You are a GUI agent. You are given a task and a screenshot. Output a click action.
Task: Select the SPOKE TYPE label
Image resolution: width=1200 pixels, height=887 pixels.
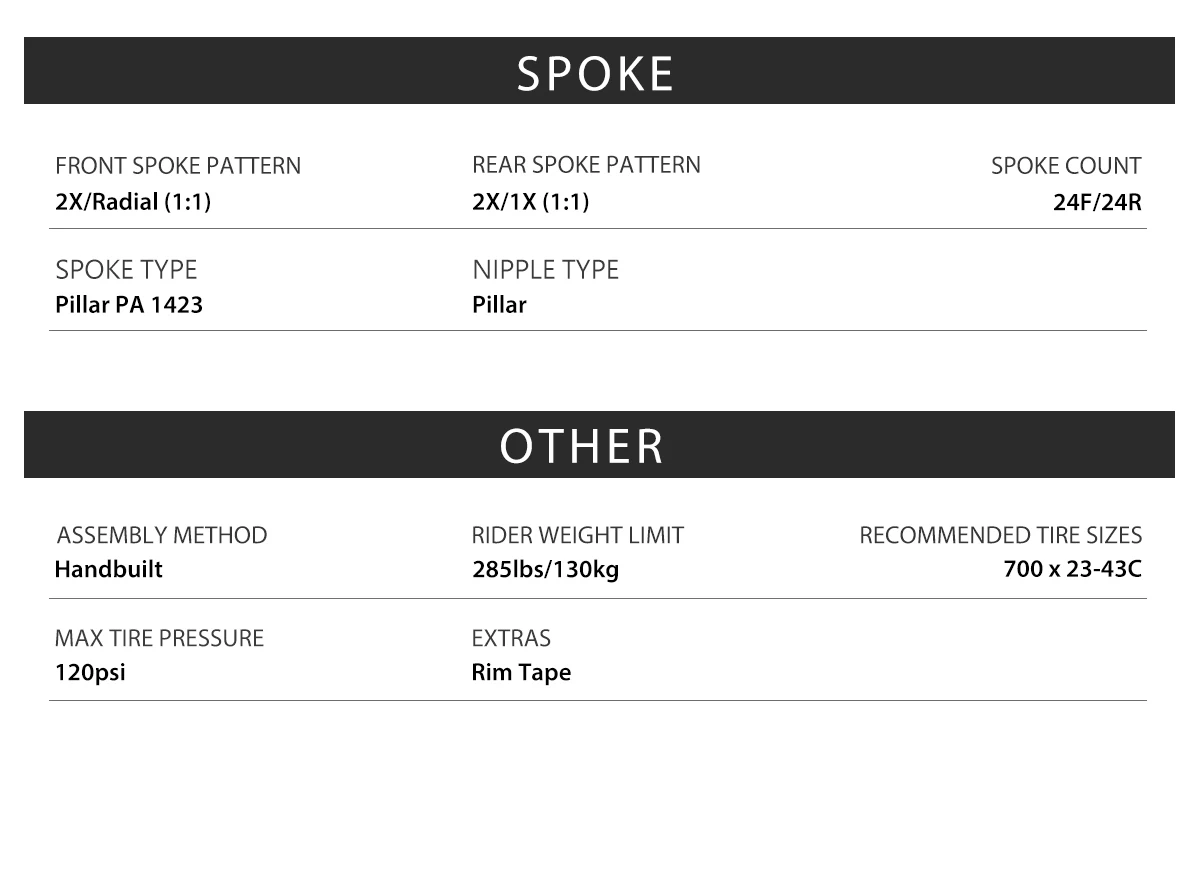[126, 270]
